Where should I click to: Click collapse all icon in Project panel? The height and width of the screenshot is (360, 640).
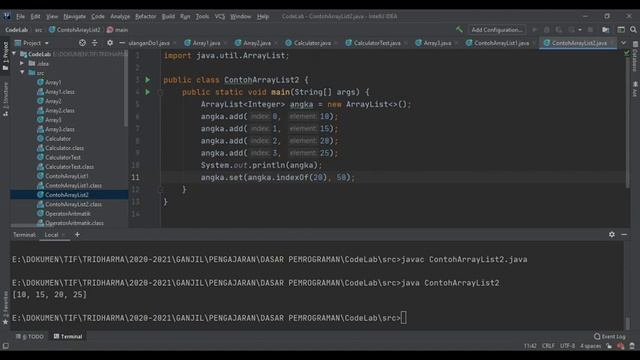tap(94, 43)
